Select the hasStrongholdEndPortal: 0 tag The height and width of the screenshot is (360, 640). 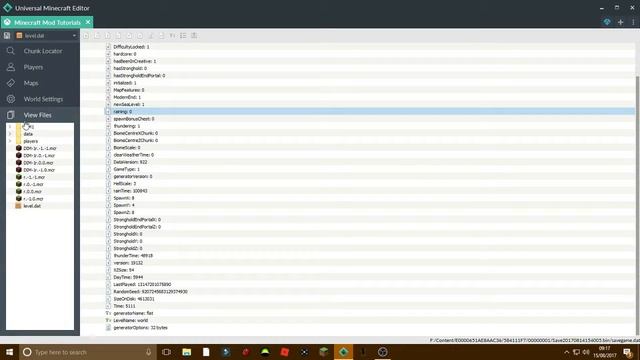click(x=139, y=76)
